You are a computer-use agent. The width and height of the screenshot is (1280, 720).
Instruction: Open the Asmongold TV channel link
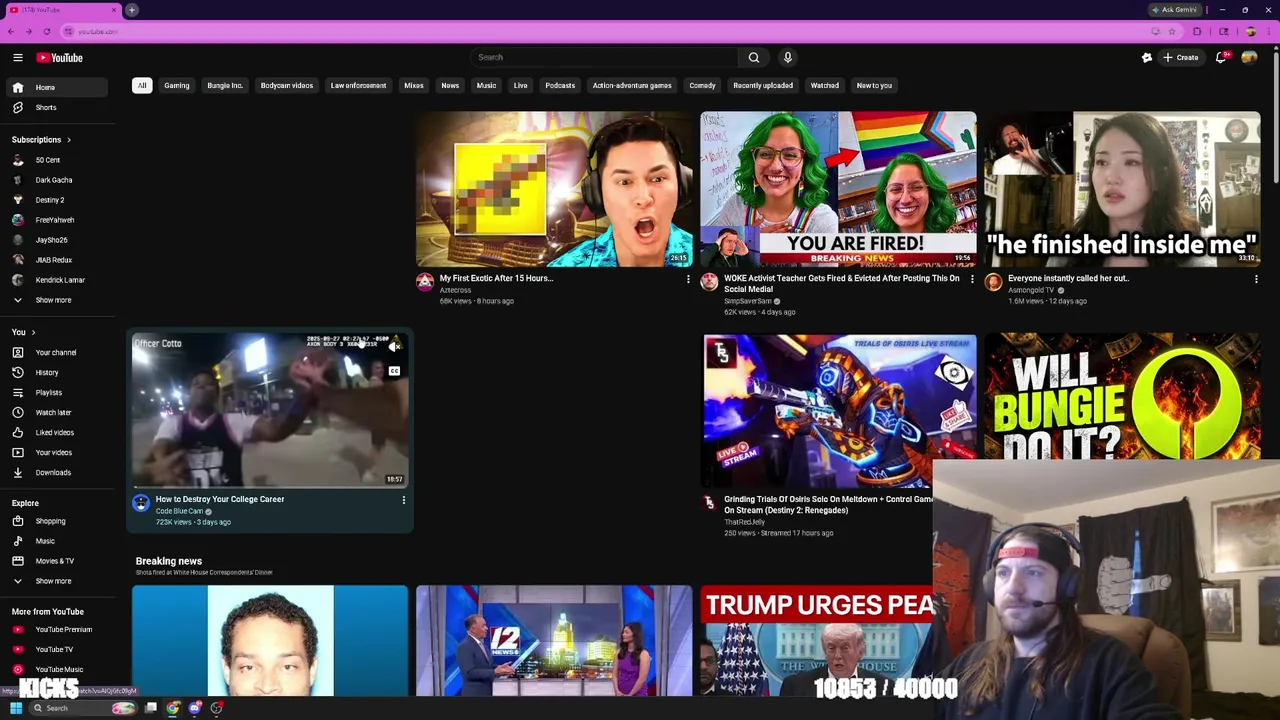1031,290
